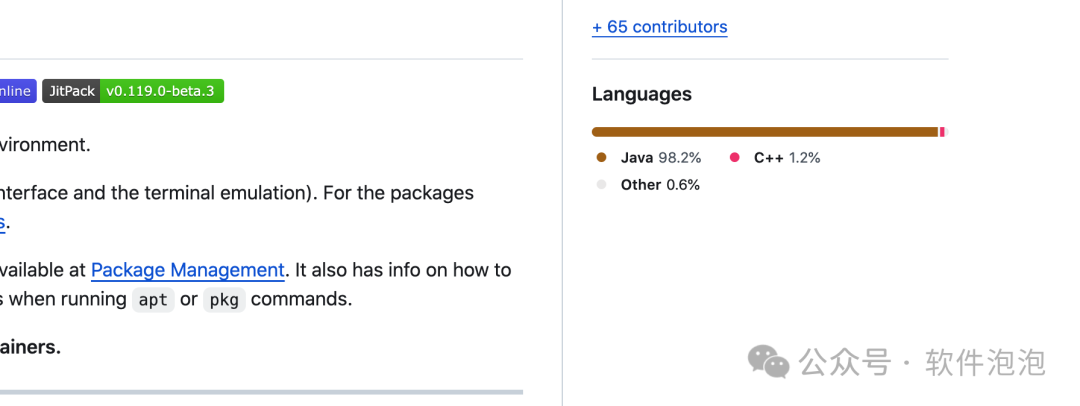The image size is (1080, 406).
Task: Click the gray Other color dot
Action: (x=601, y=185)
